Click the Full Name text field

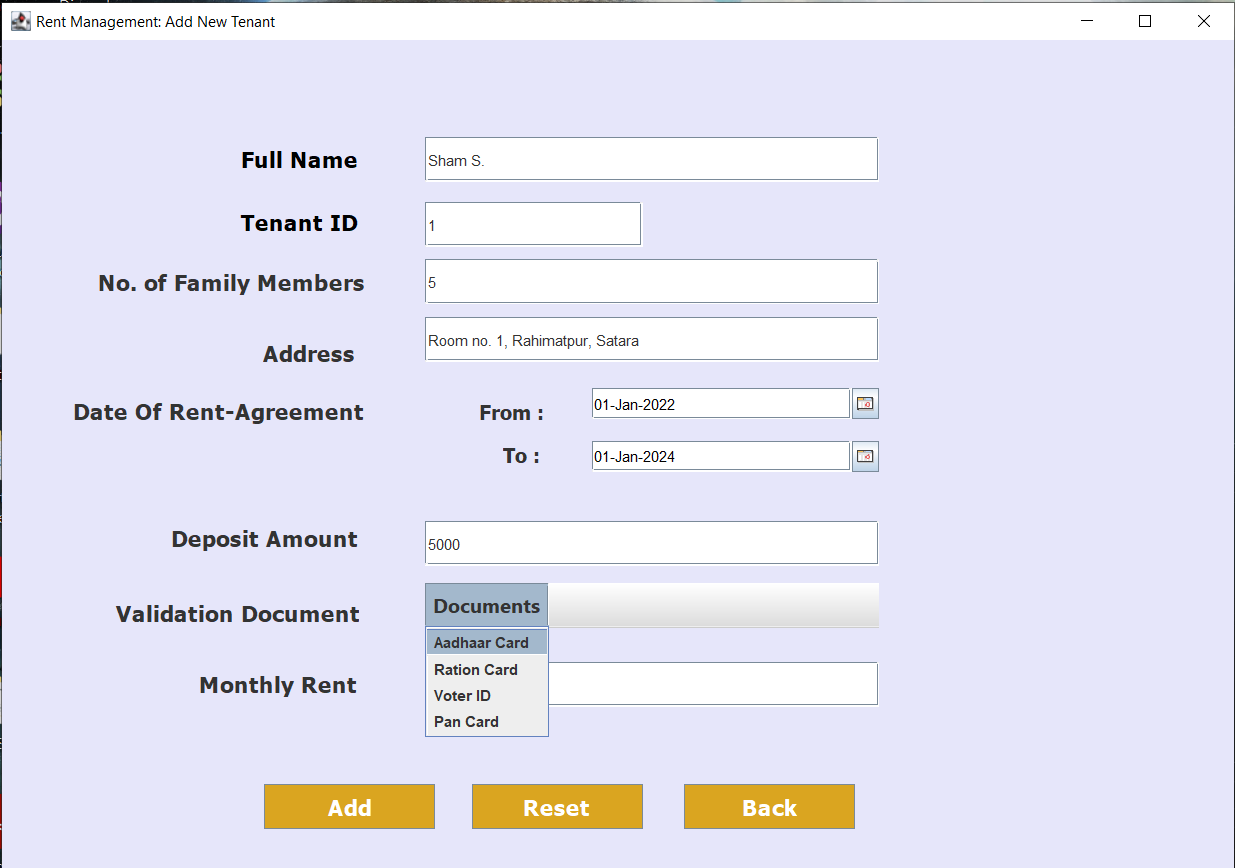click(651, 158)
